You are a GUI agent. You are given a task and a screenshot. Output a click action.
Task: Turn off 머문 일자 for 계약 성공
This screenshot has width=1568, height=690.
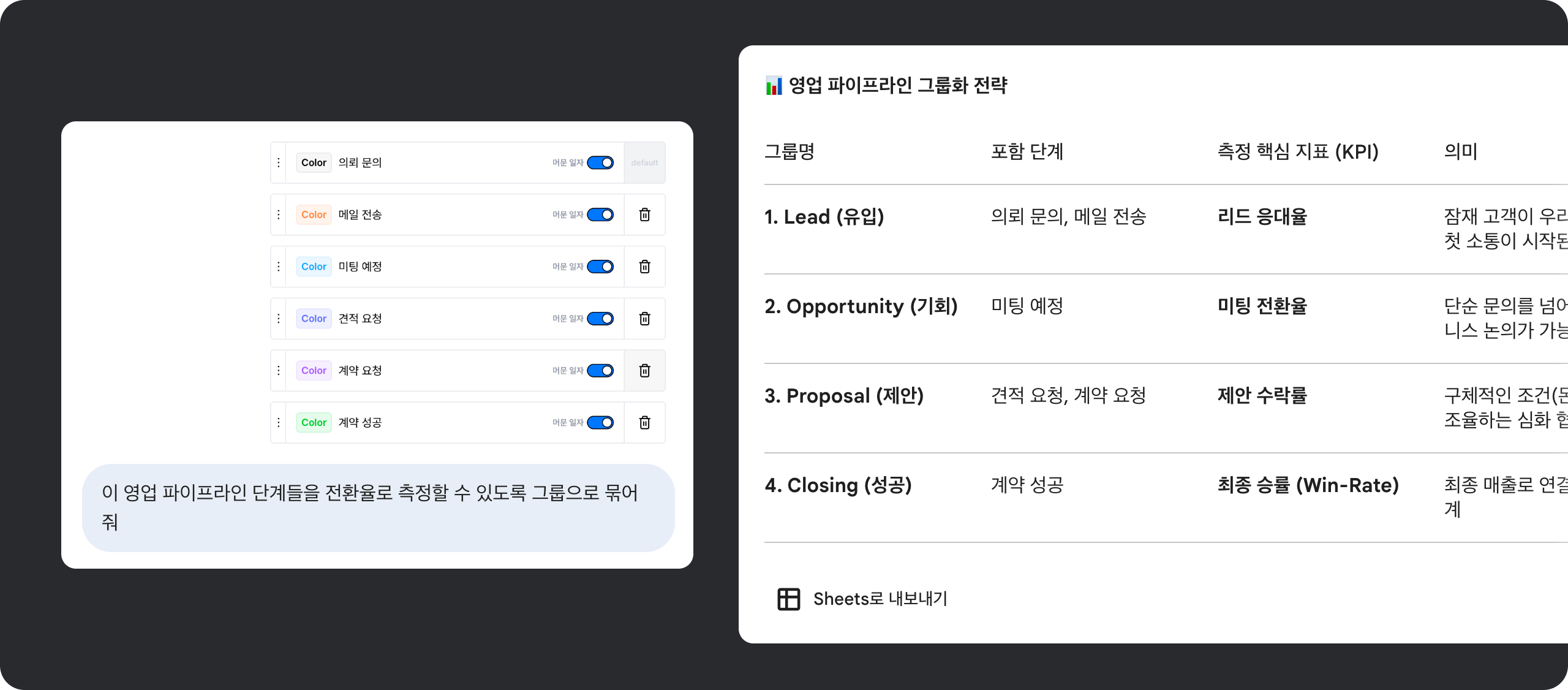coord(600,423)
